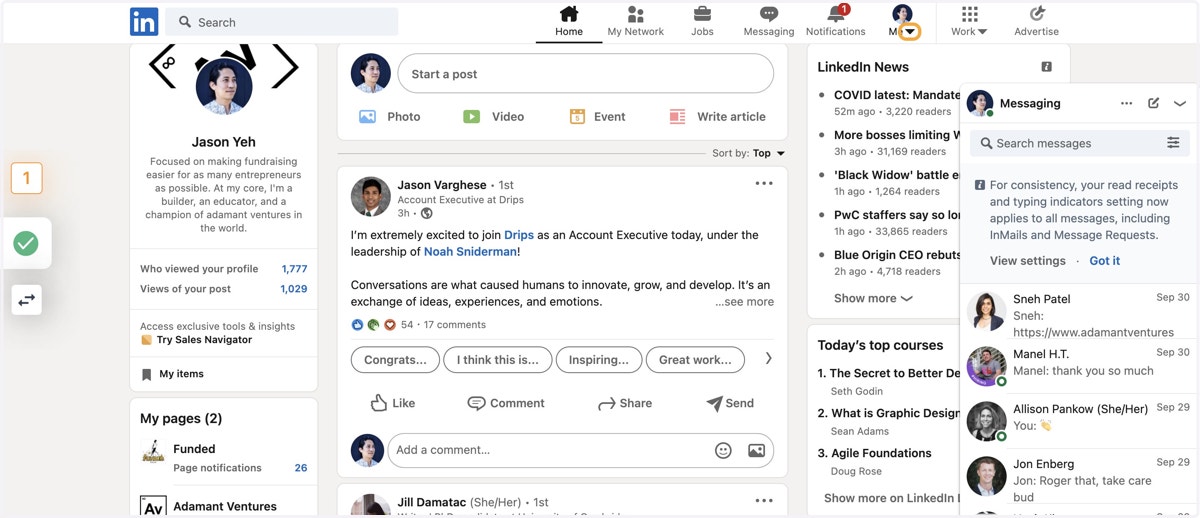Open emoji picker in comment box
The image size is (1200, 518).
pyautogui.click(x=723, y=450)
